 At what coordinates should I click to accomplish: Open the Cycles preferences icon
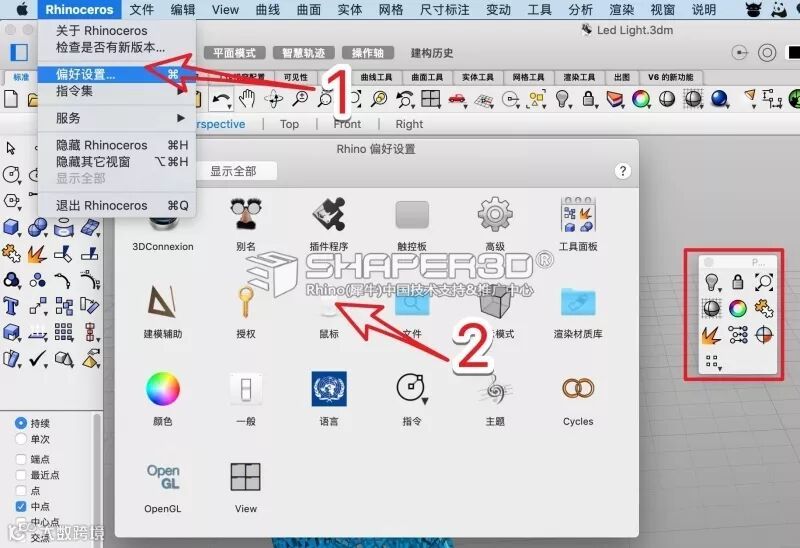[578, 389]
